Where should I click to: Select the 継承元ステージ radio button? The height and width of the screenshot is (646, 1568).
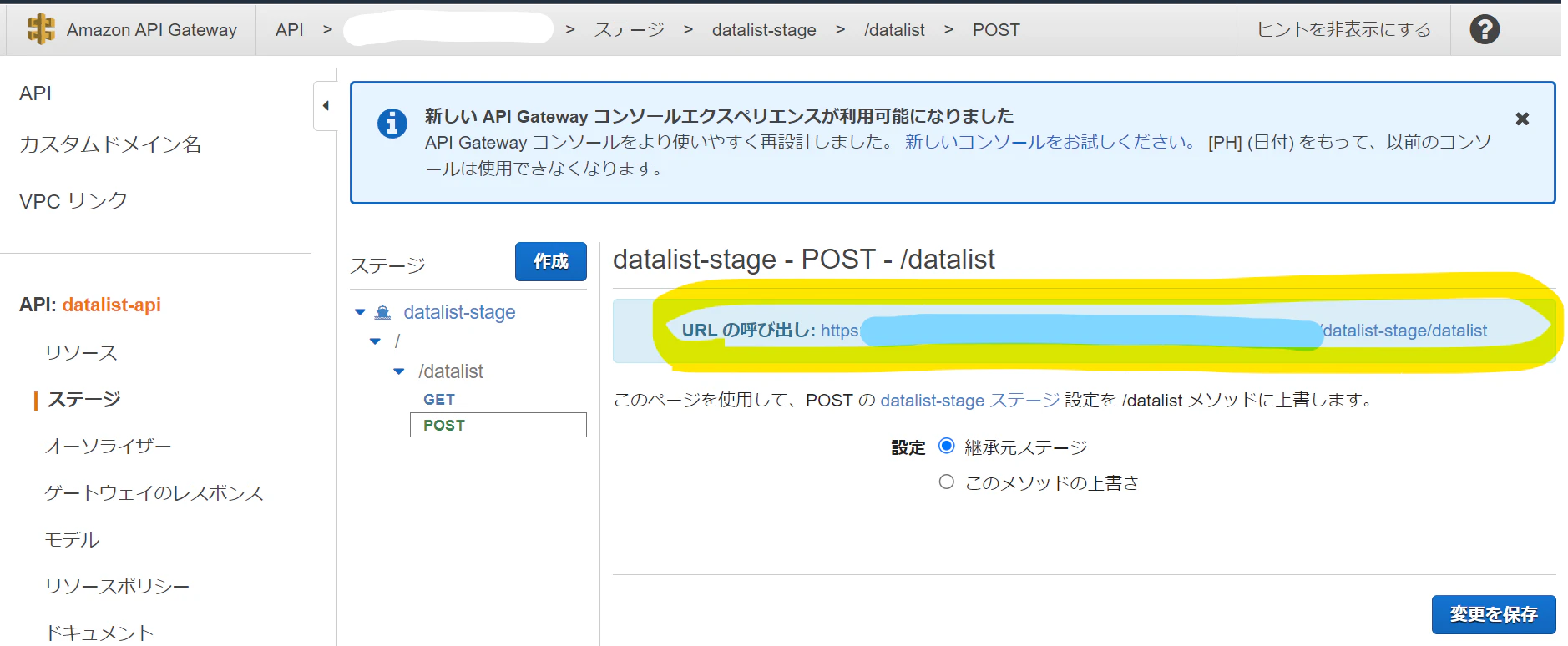pos(946,446)
